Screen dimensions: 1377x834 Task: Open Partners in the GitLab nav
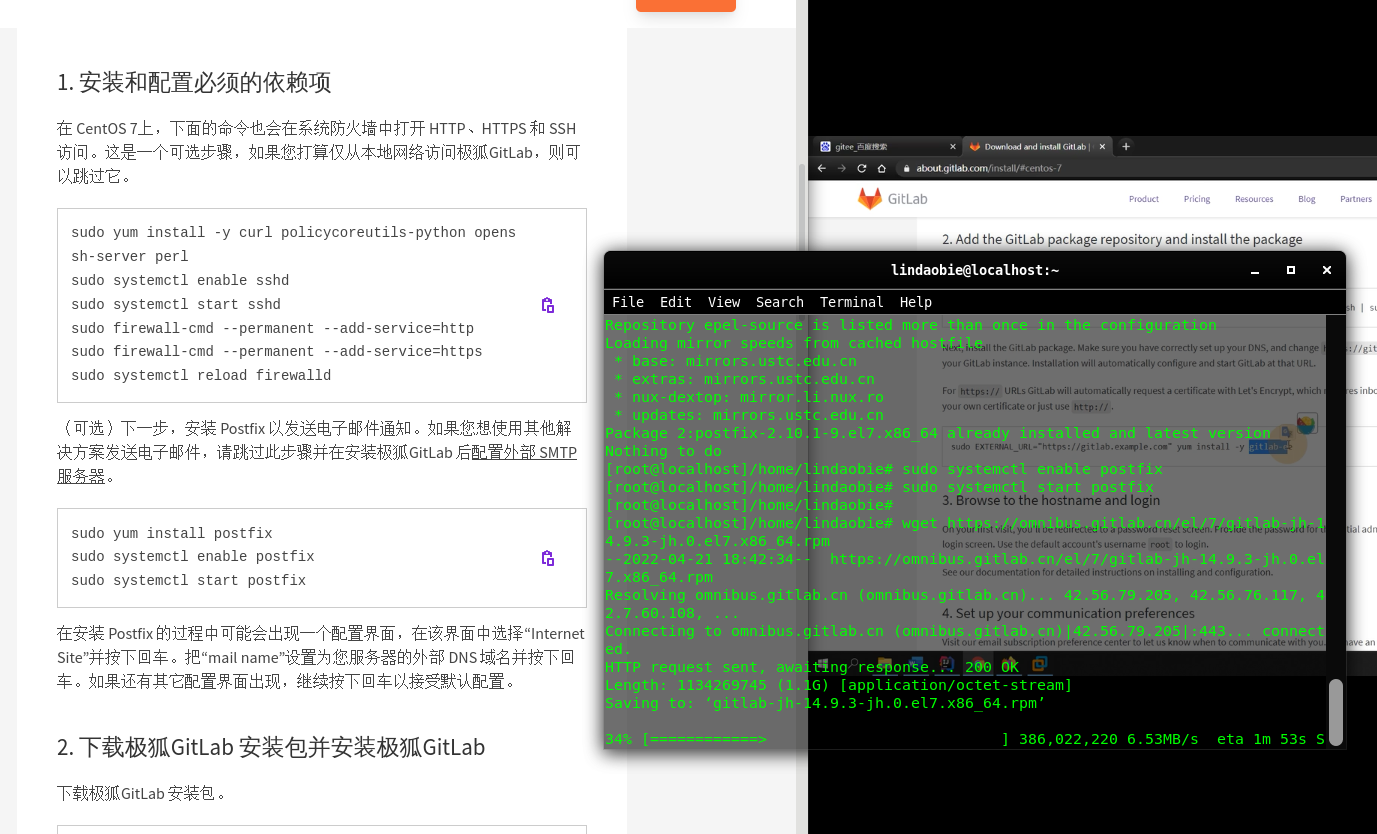(1356, 199)
